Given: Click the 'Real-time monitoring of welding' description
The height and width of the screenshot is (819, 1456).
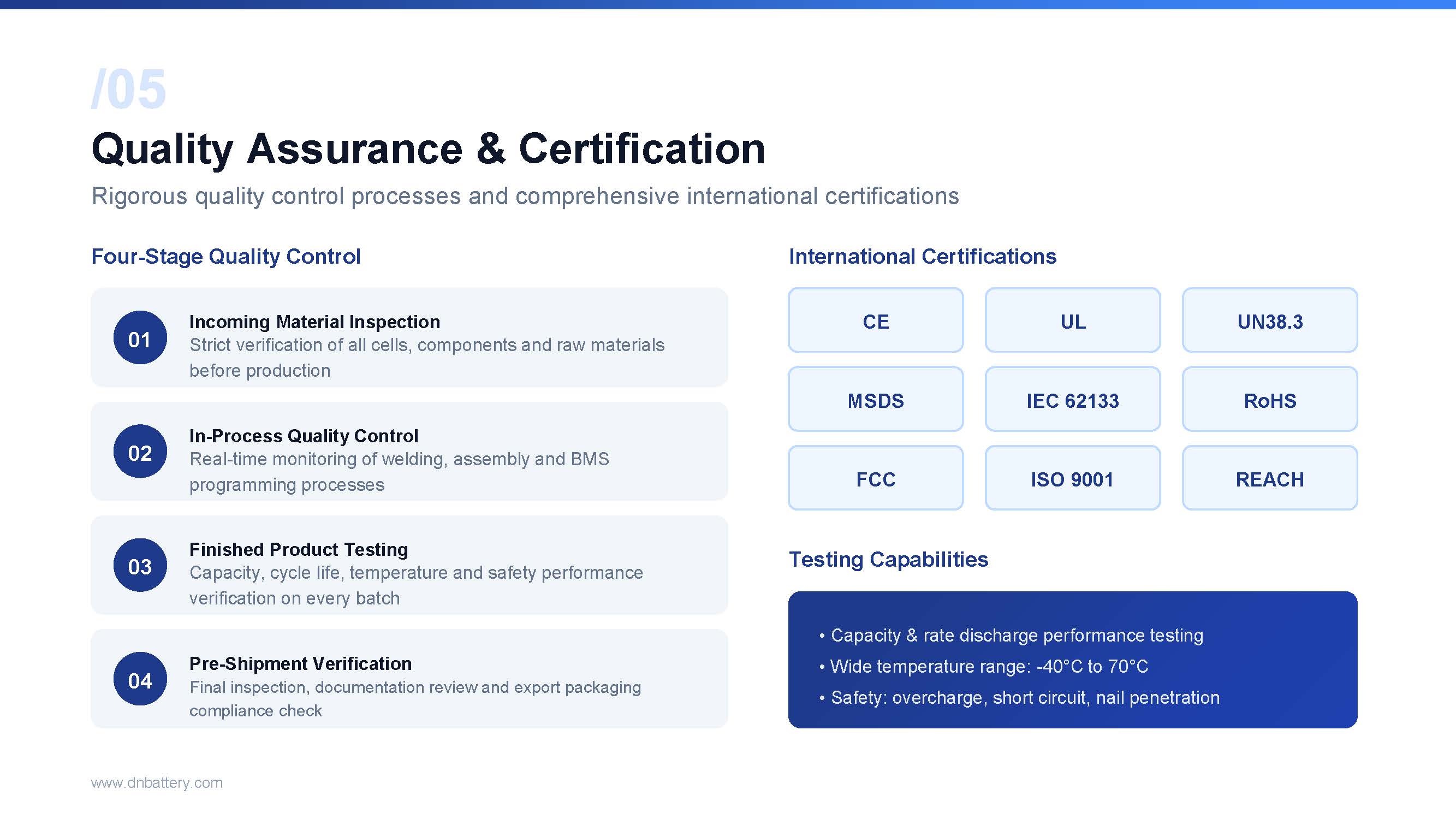Looking at the screenshot, I should pyautogui.click(x=399, y=472).
